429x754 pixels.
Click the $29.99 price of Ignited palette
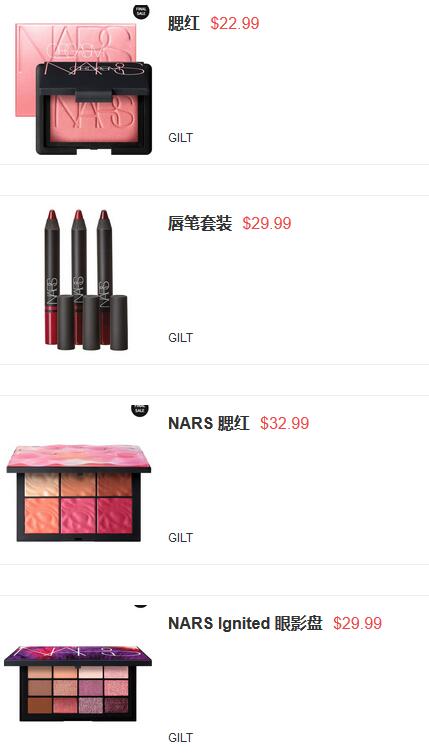tap(358, 623)
